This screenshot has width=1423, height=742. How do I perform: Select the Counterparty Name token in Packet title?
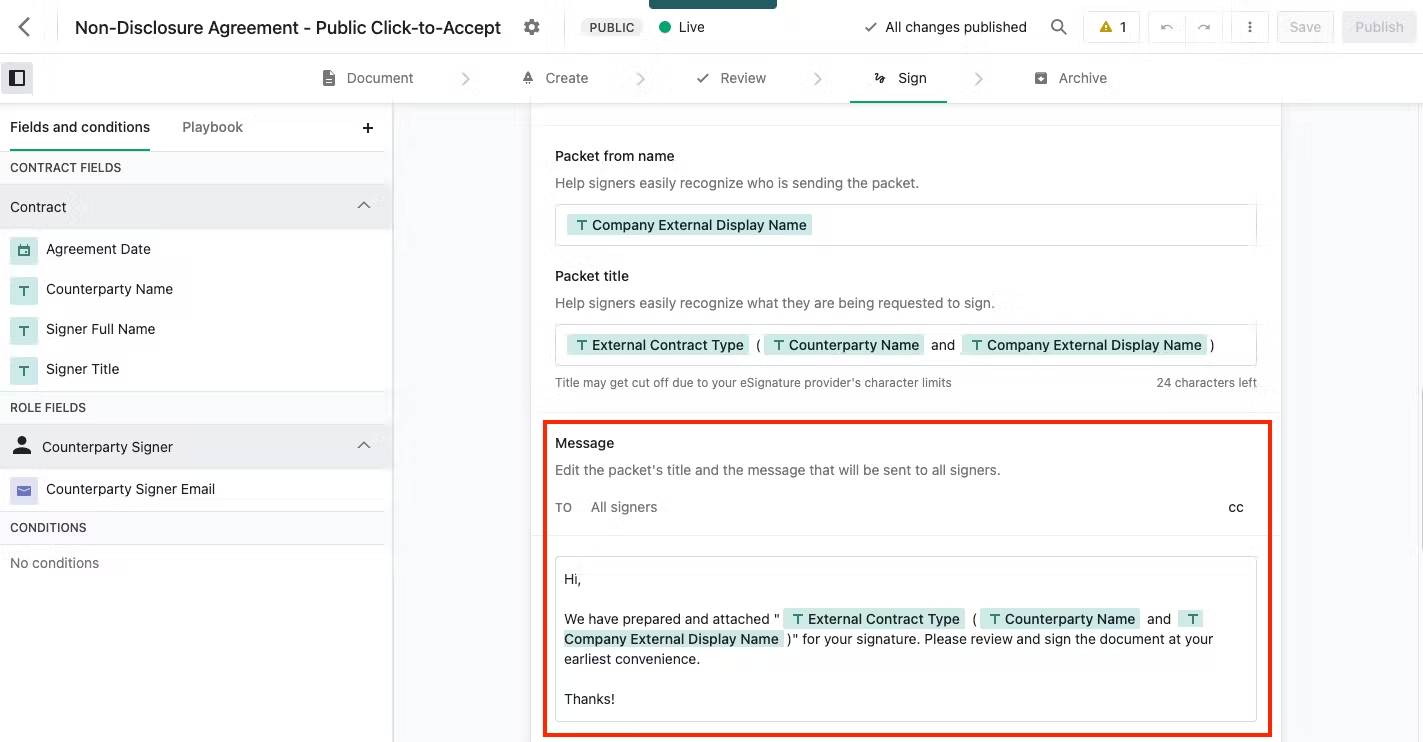point(843,344)
